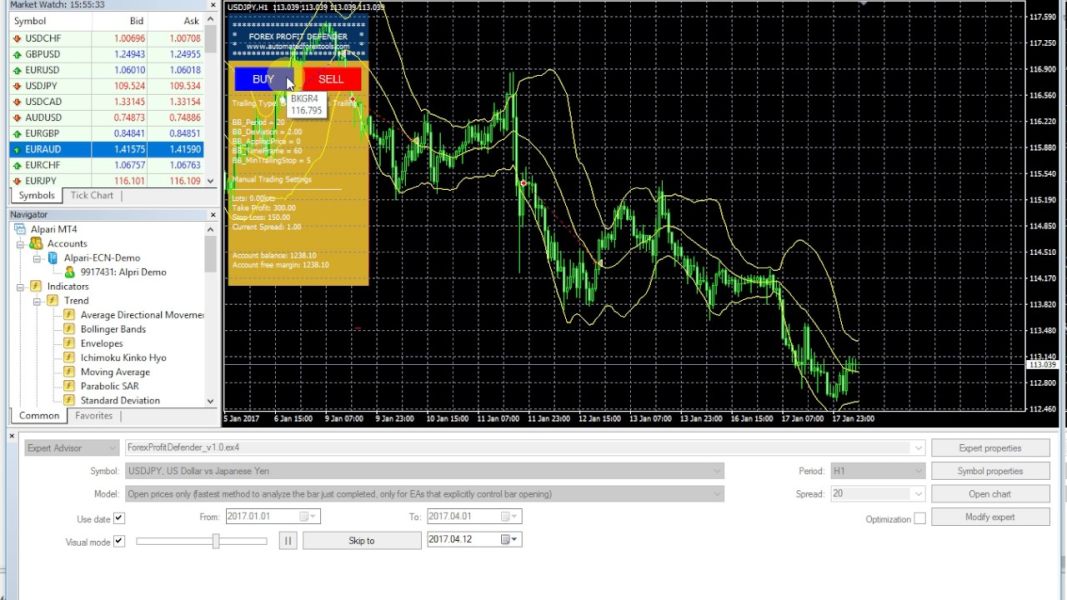Click the EURJPY symbol arrow icon
The image size is (1067, 600).
17,182
